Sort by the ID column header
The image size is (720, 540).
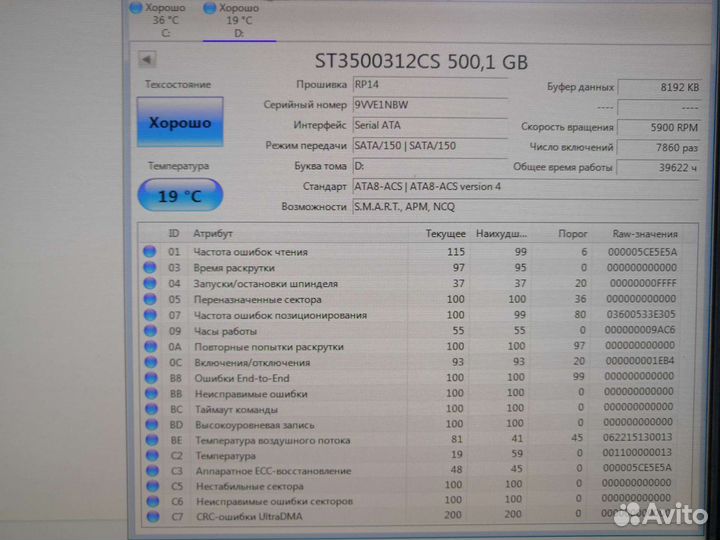174,233
